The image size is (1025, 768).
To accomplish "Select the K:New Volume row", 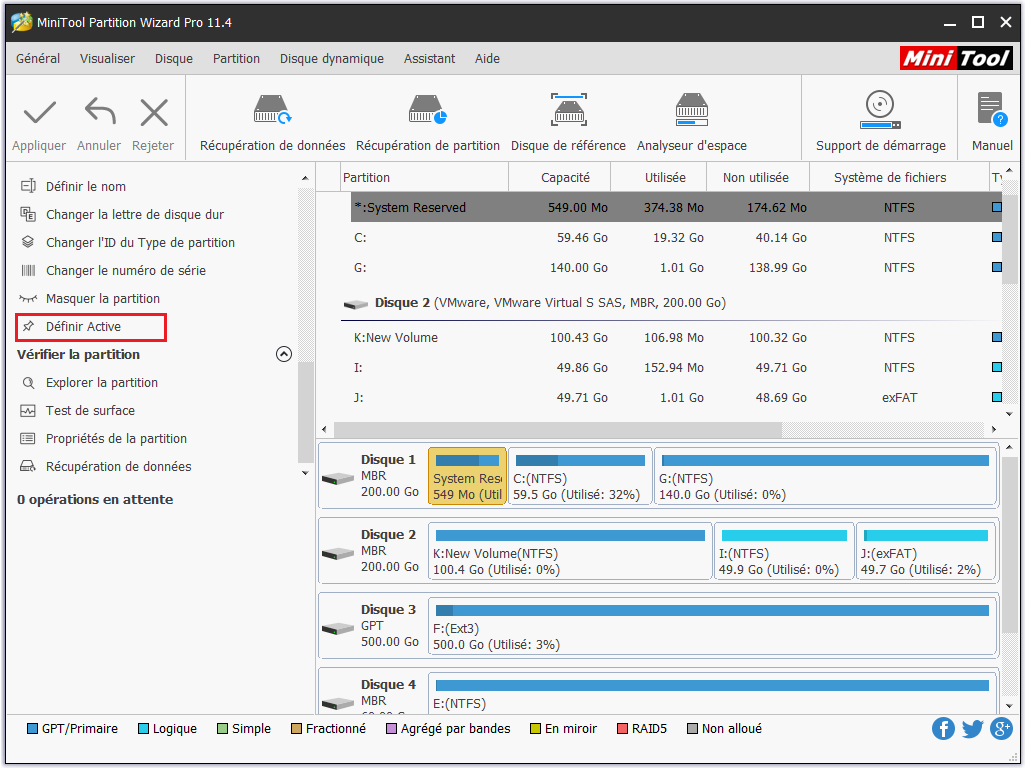I will coord(676,338).
